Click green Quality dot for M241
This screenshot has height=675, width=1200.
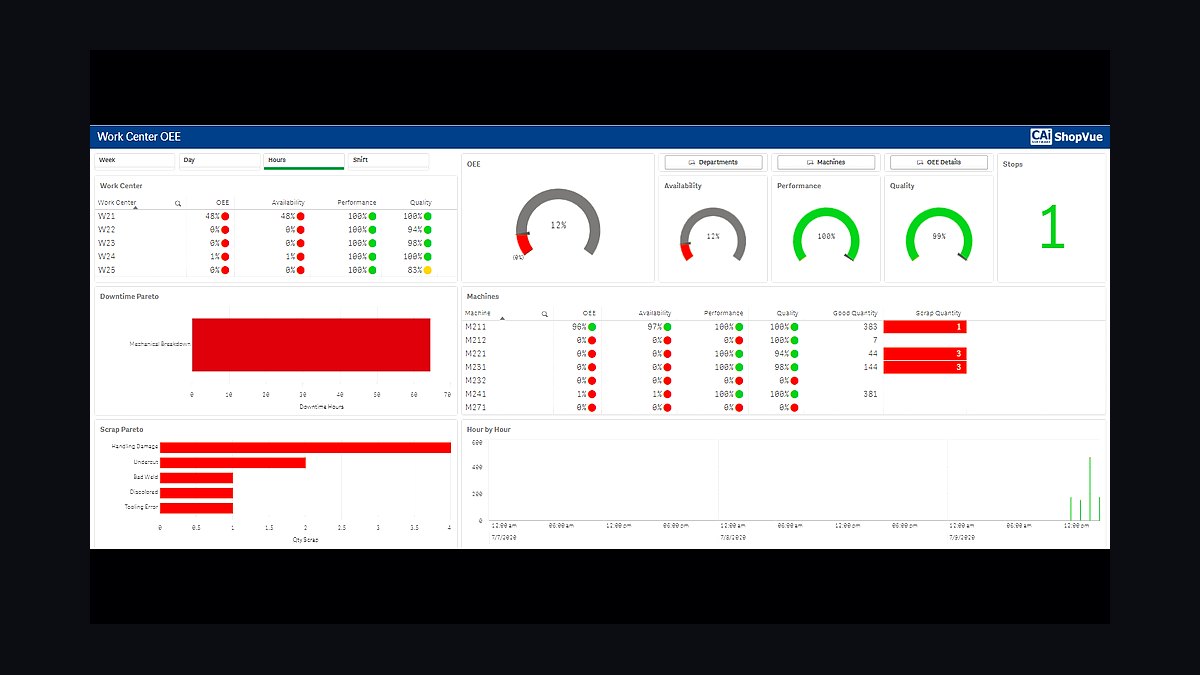click(794, 394)
